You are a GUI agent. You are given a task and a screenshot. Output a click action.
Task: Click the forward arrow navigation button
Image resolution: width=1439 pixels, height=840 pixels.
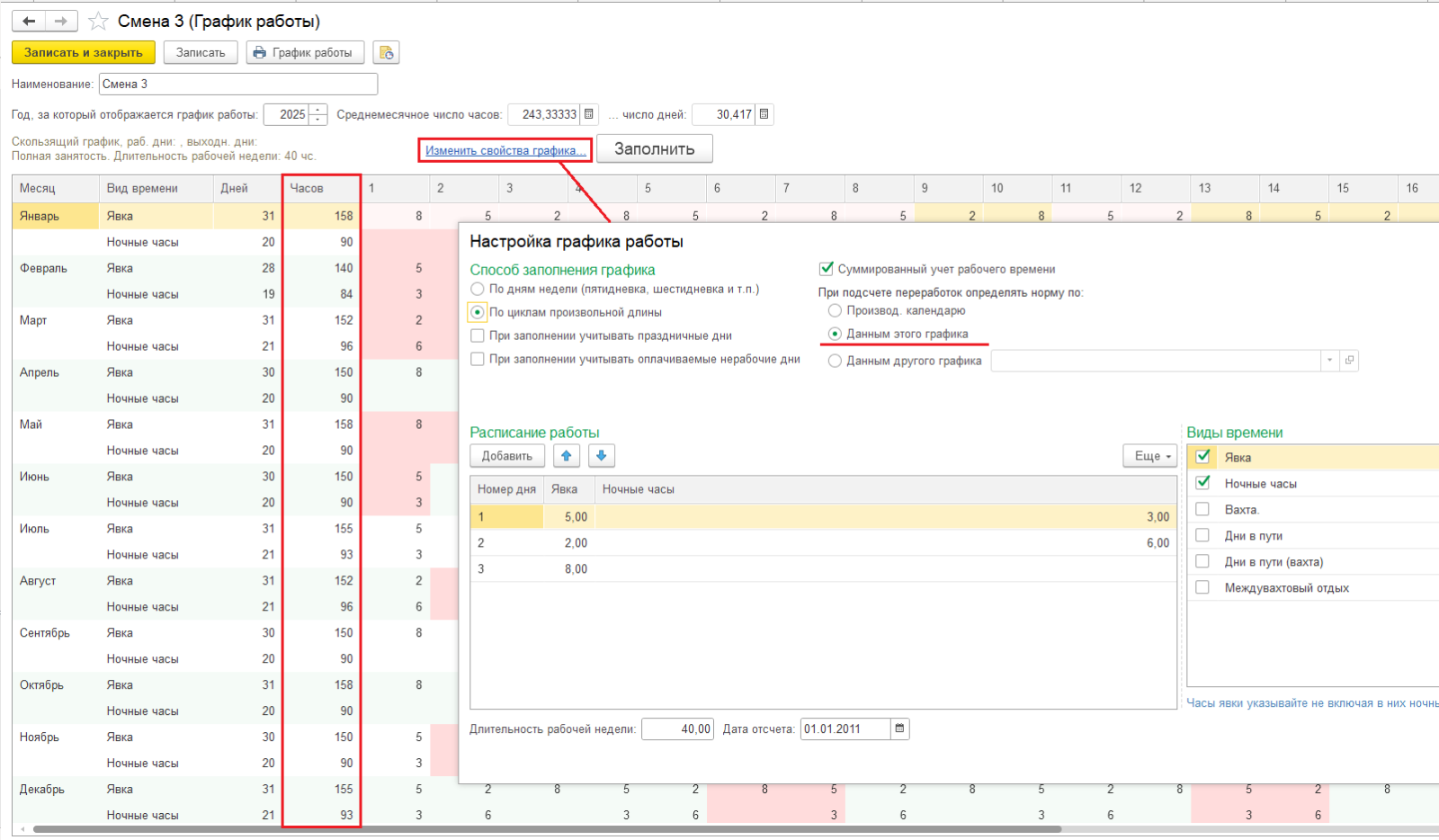click(60, 21)
